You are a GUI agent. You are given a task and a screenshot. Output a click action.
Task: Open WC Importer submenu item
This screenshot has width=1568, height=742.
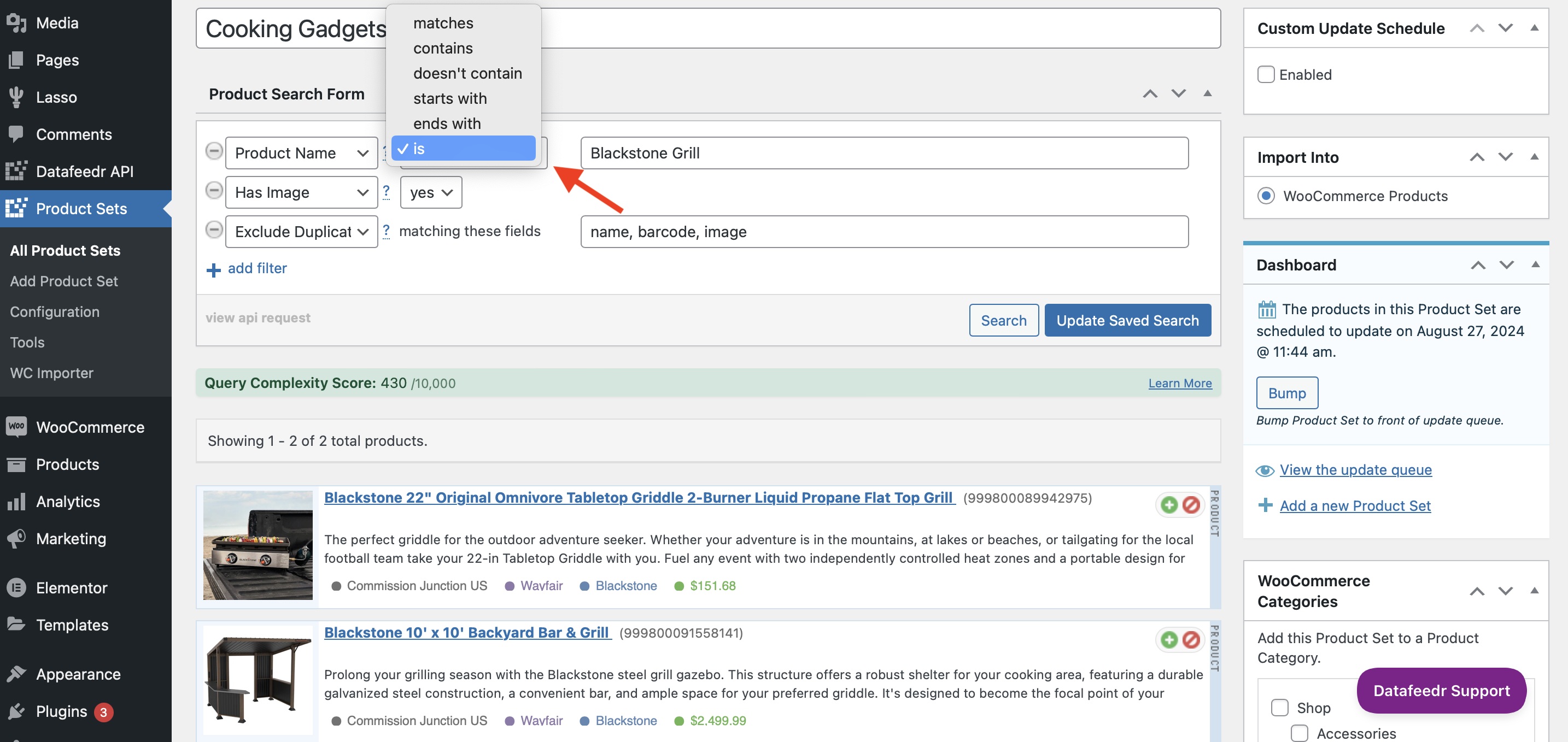52,373
